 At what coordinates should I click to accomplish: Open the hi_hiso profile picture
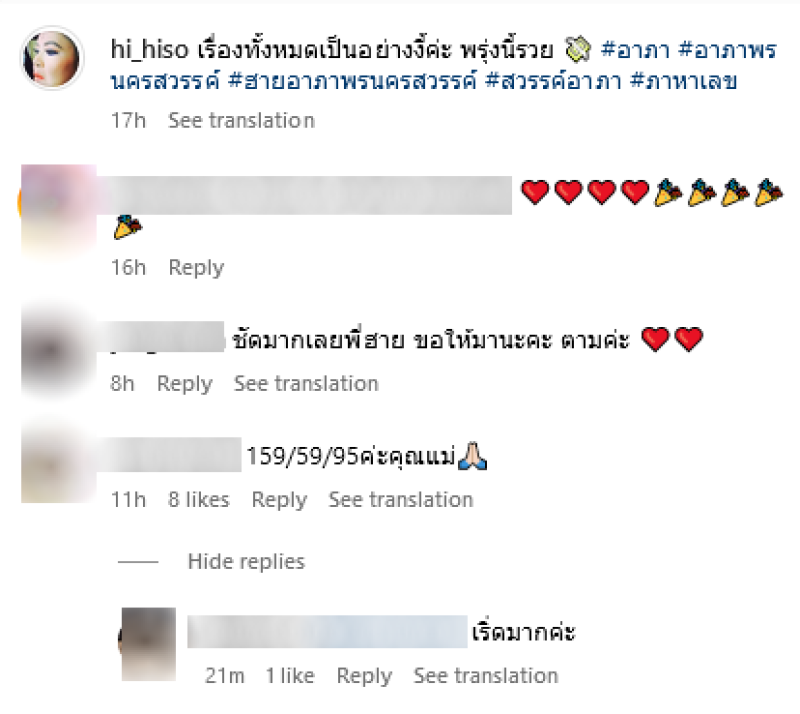52,58
